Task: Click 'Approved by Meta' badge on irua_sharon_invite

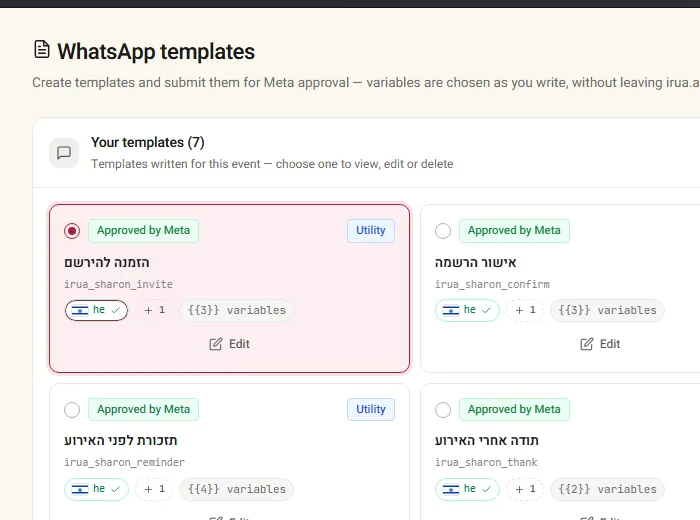Action: pyautogui.click(x=143, y=231)
